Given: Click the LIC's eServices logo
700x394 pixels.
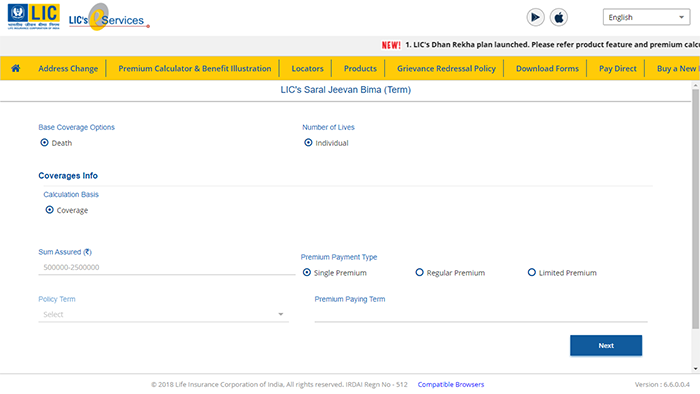Looking at the screenshot, I should (x=109, y=17).
